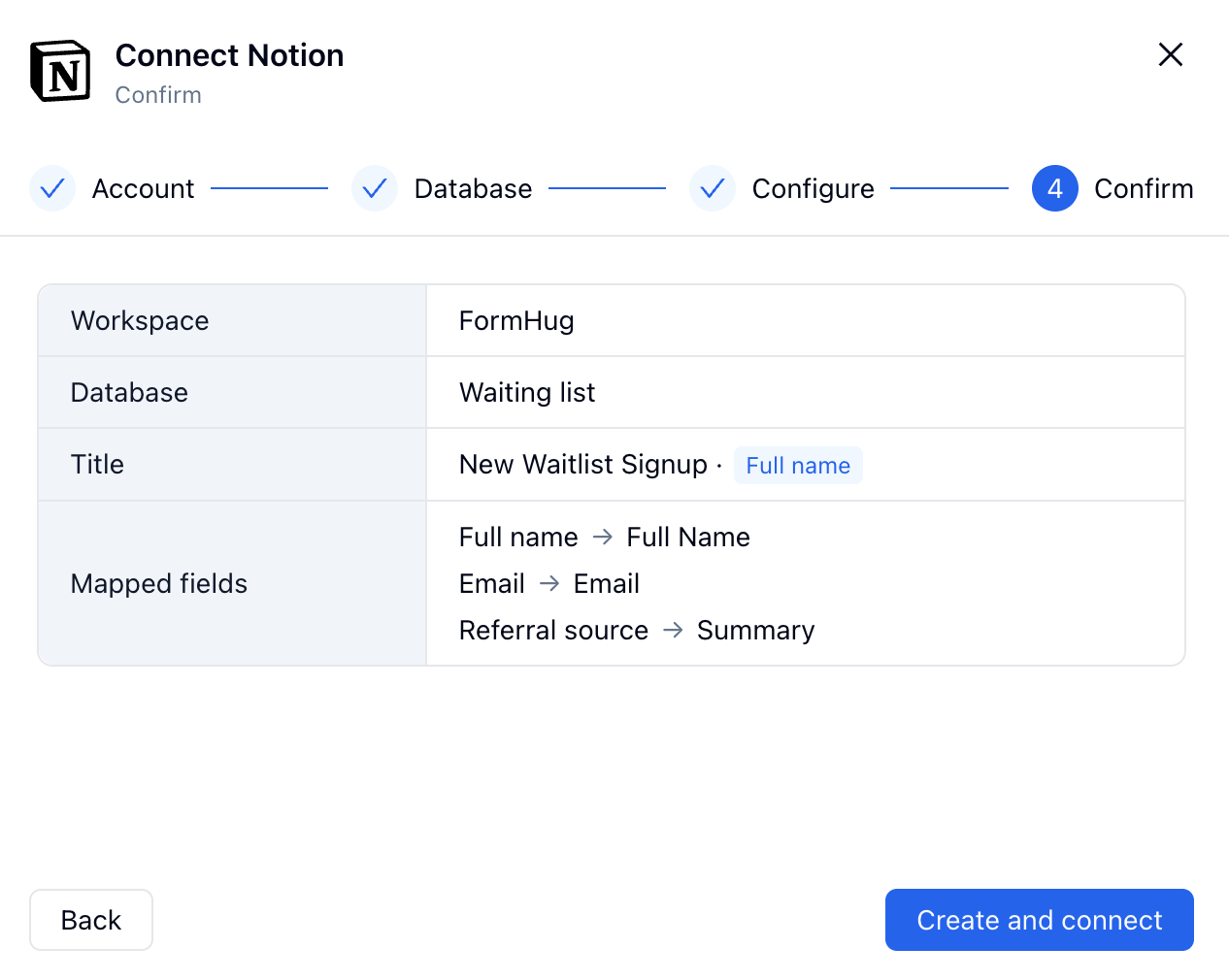Click the Workspace row label

(x=140, y=320)
